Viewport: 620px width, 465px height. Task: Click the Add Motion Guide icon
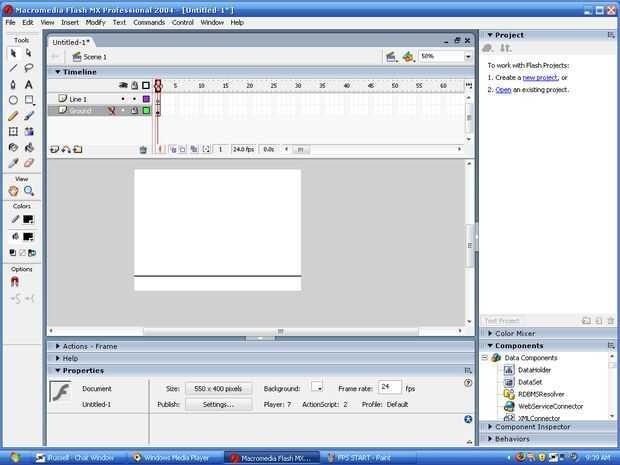pyautogui.click(x=66, y=149)
